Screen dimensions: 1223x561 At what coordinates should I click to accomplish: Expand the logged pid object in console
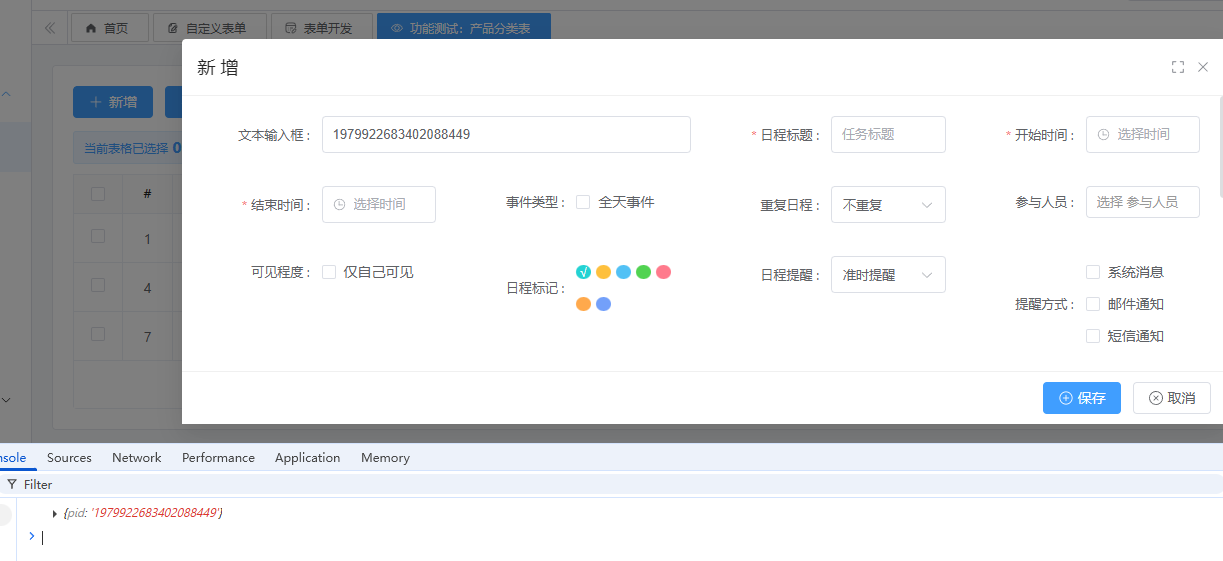pyautogui.click(x=55, y=513)
